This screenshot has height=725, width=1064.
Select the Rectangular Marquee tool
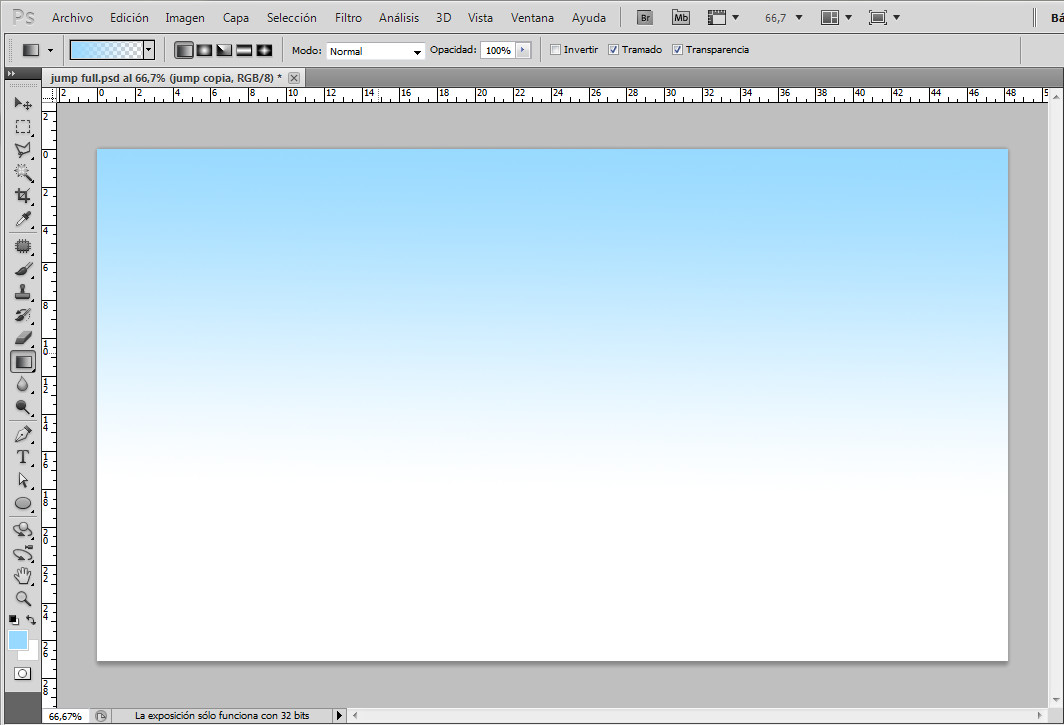coord(23,127)
